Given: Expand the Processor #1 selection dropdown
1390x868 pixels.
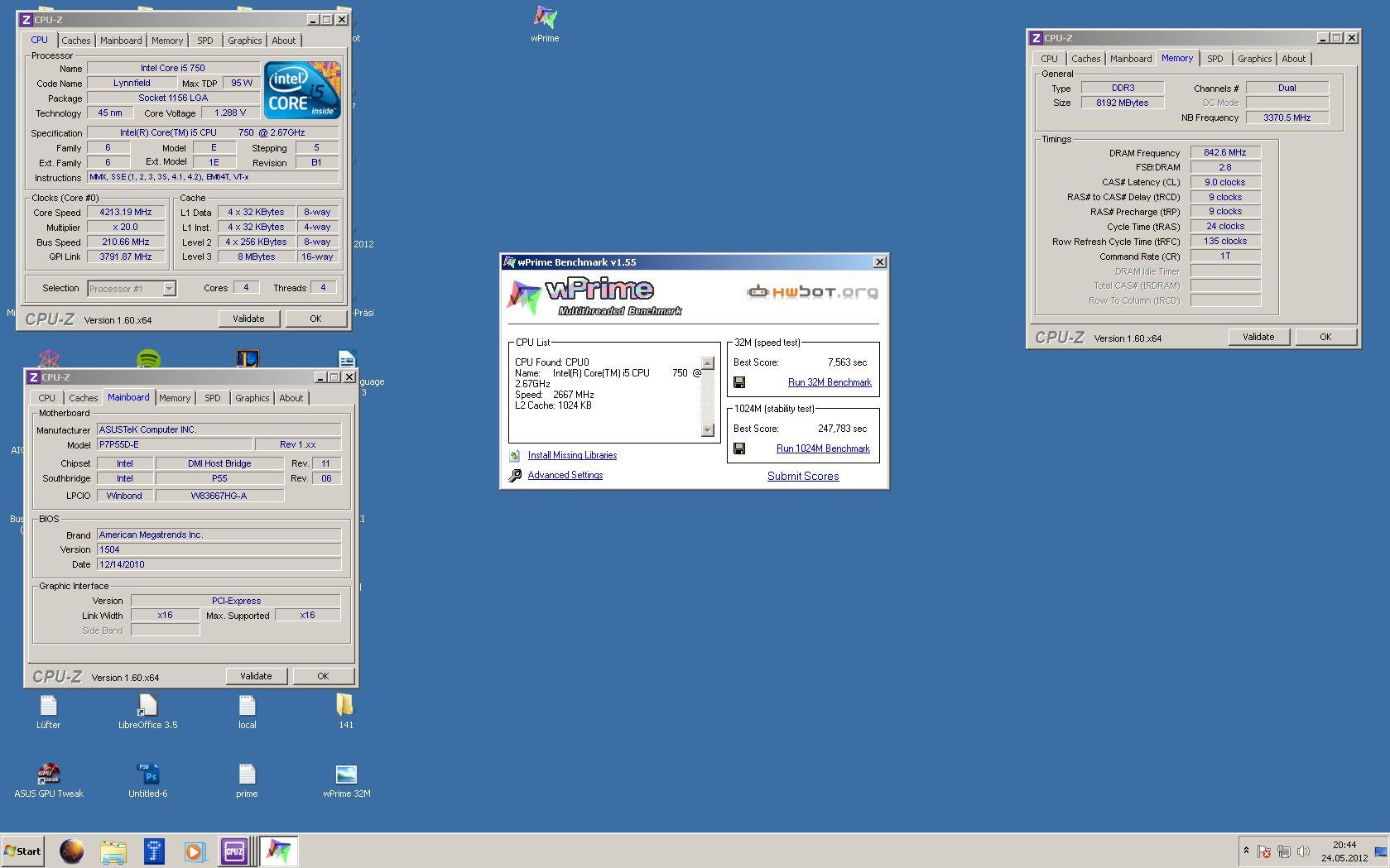Looking at the screenshot, I should (x=169, y=289).
